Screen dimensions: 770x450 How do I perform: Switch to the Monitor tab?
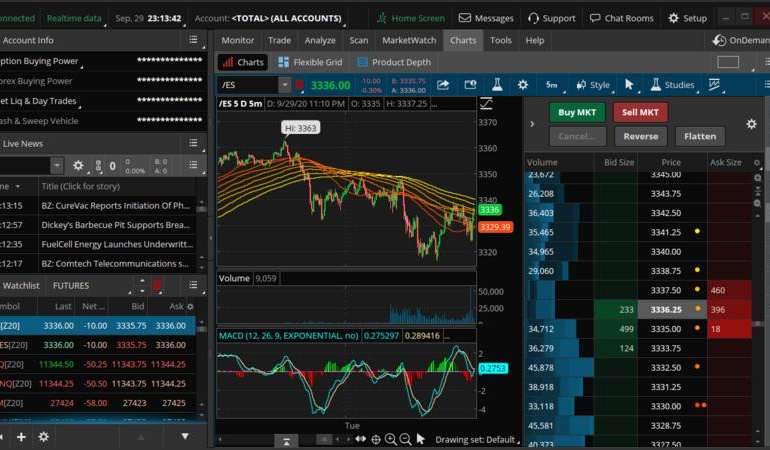point(238,40)
